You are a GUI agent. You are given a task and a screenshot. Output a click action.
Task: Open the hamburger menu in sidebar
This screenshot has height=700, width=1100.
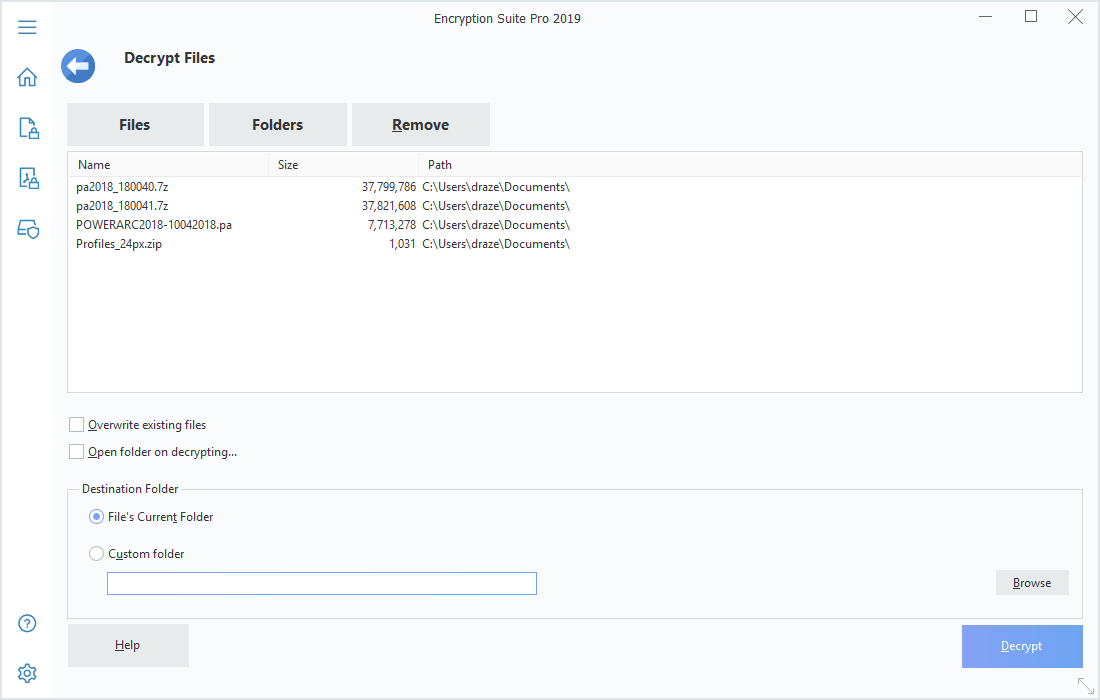click(x=27, y=27)
